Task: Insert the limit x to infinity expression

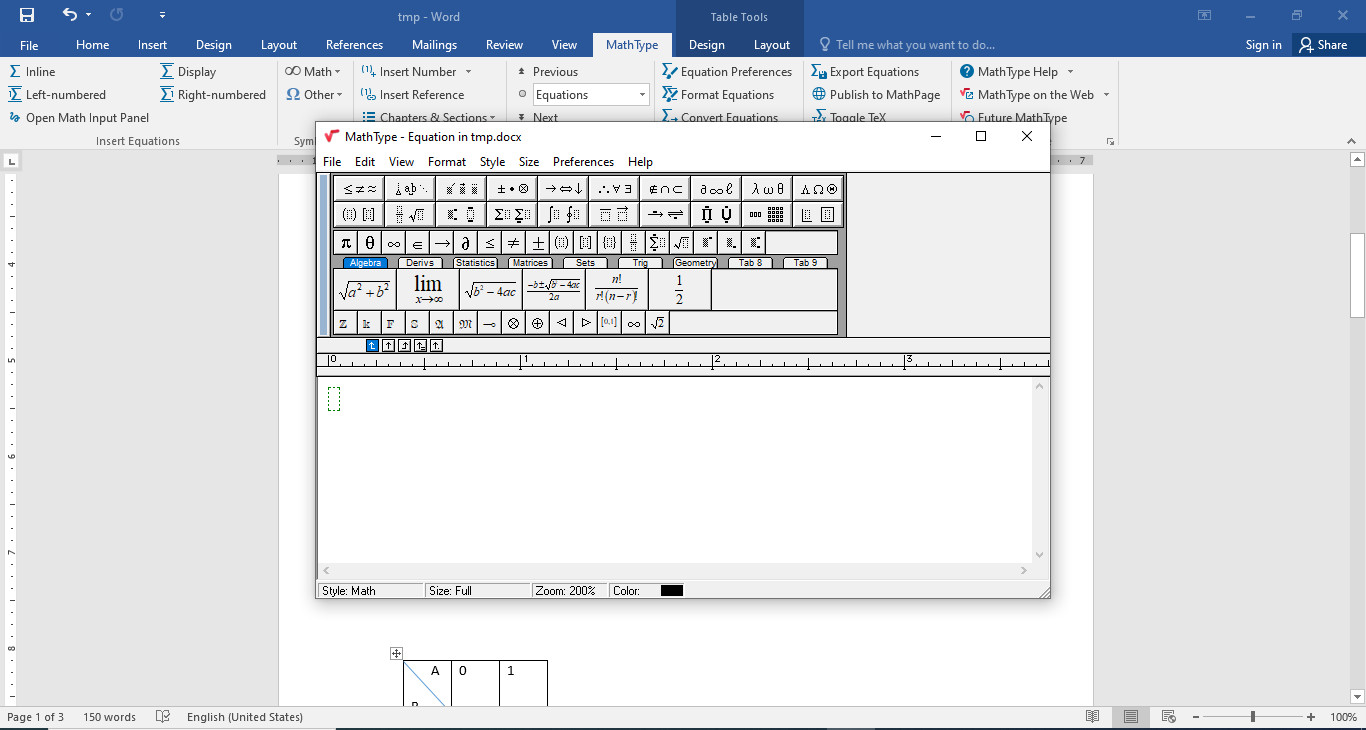Action: tap(428, 290)
